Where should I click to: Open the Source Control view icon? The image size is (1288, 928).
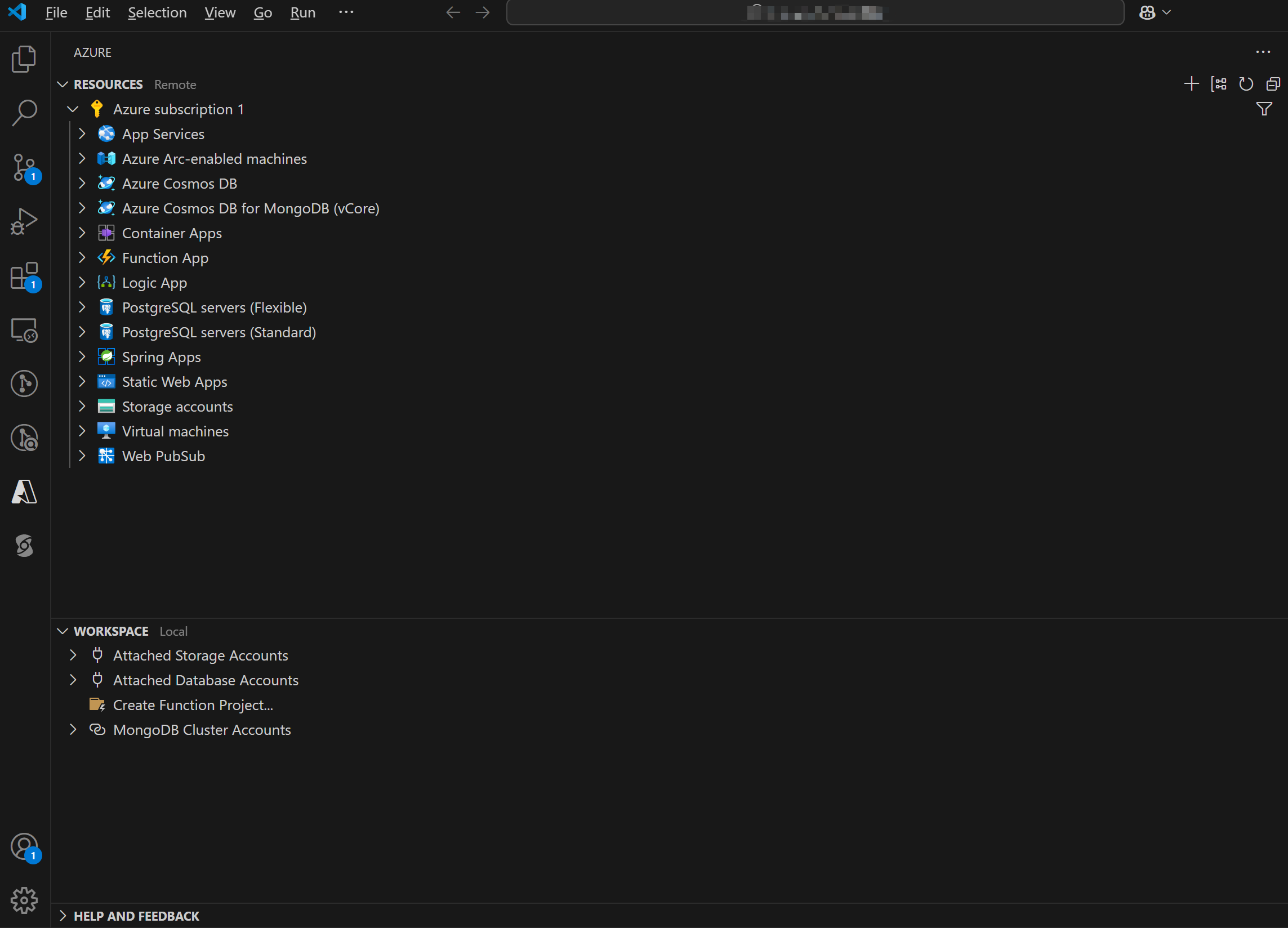pyautogui.click(x=24, y=168)
